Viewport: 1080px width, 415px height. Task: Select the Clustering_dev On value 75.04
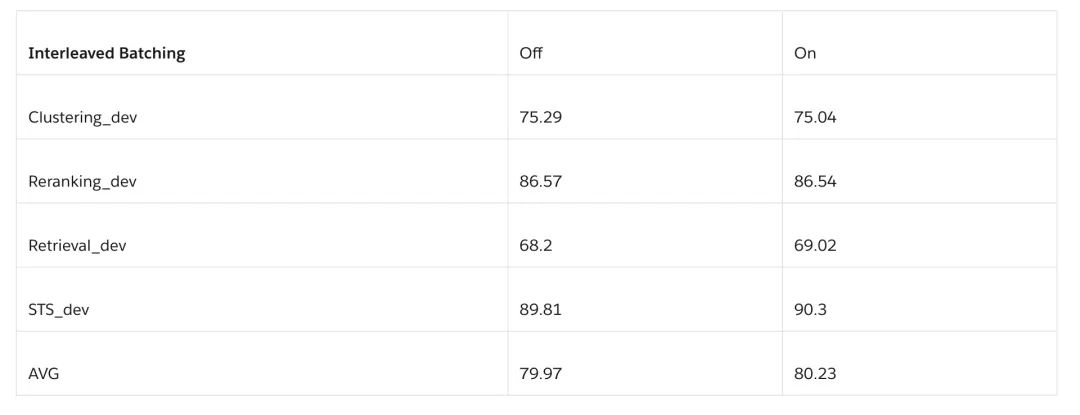coord(815,117)
